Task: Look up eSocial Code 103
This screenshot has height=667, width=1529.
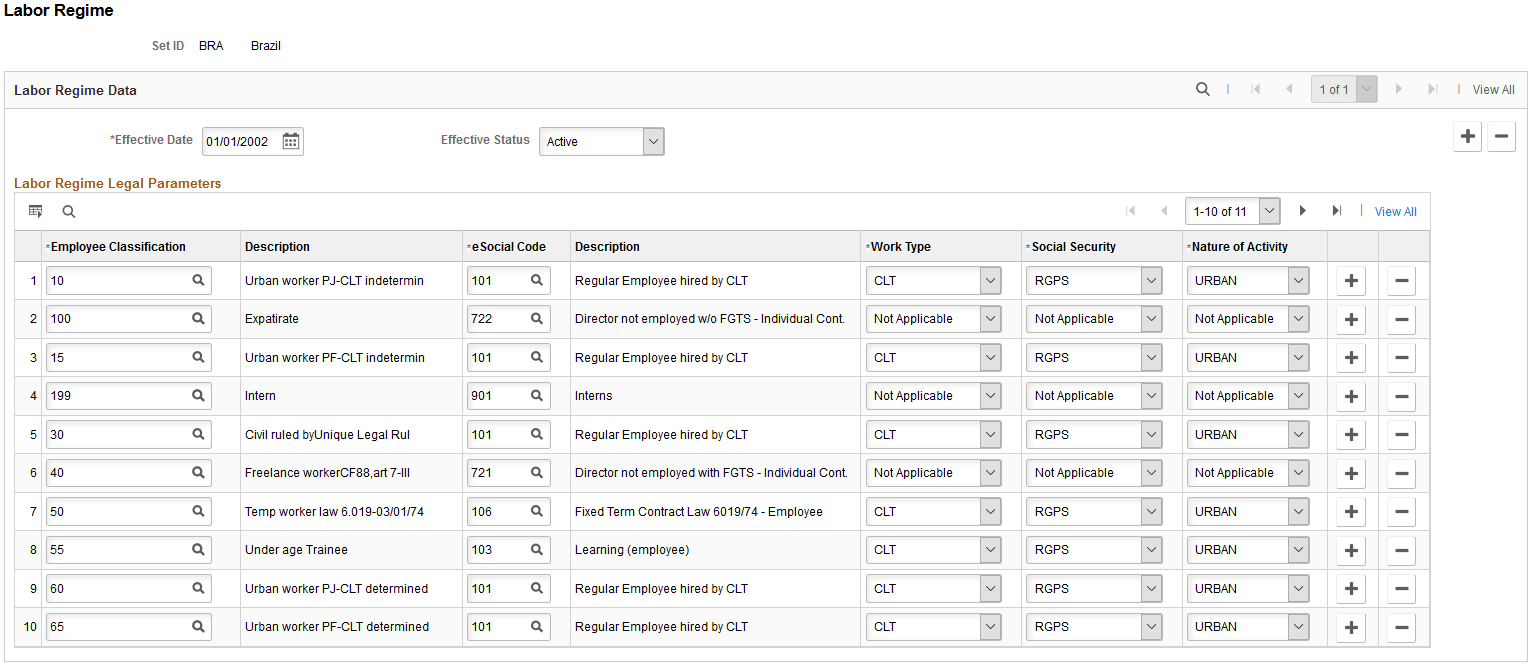Action: (537, 550)
